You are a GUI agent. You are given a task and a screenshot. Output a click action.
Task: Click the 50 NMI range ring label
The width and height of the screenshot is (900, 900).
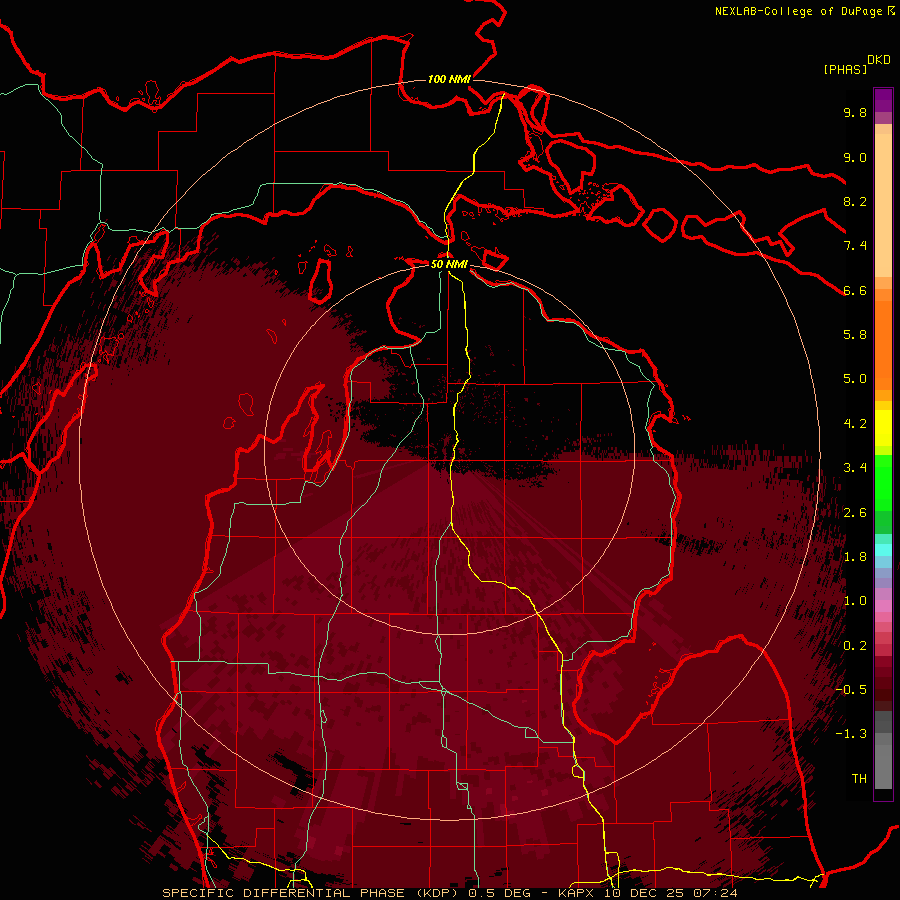[x=449, y=264]
